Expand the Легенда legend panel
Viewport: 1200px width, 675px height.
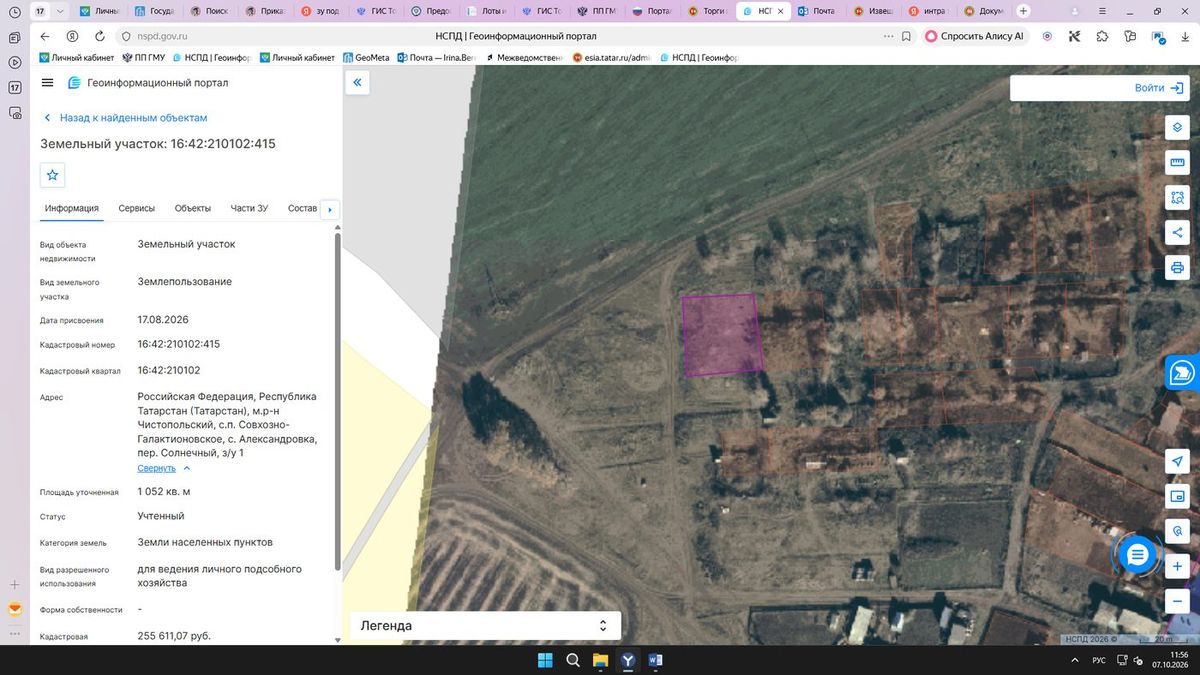click(x=484, y=626)
